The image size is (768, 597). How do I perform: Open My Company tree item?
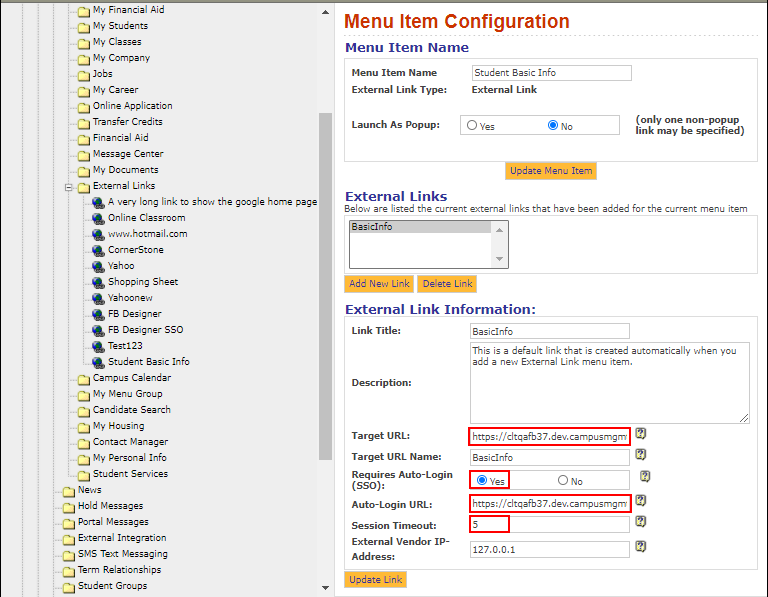(121, 58)
